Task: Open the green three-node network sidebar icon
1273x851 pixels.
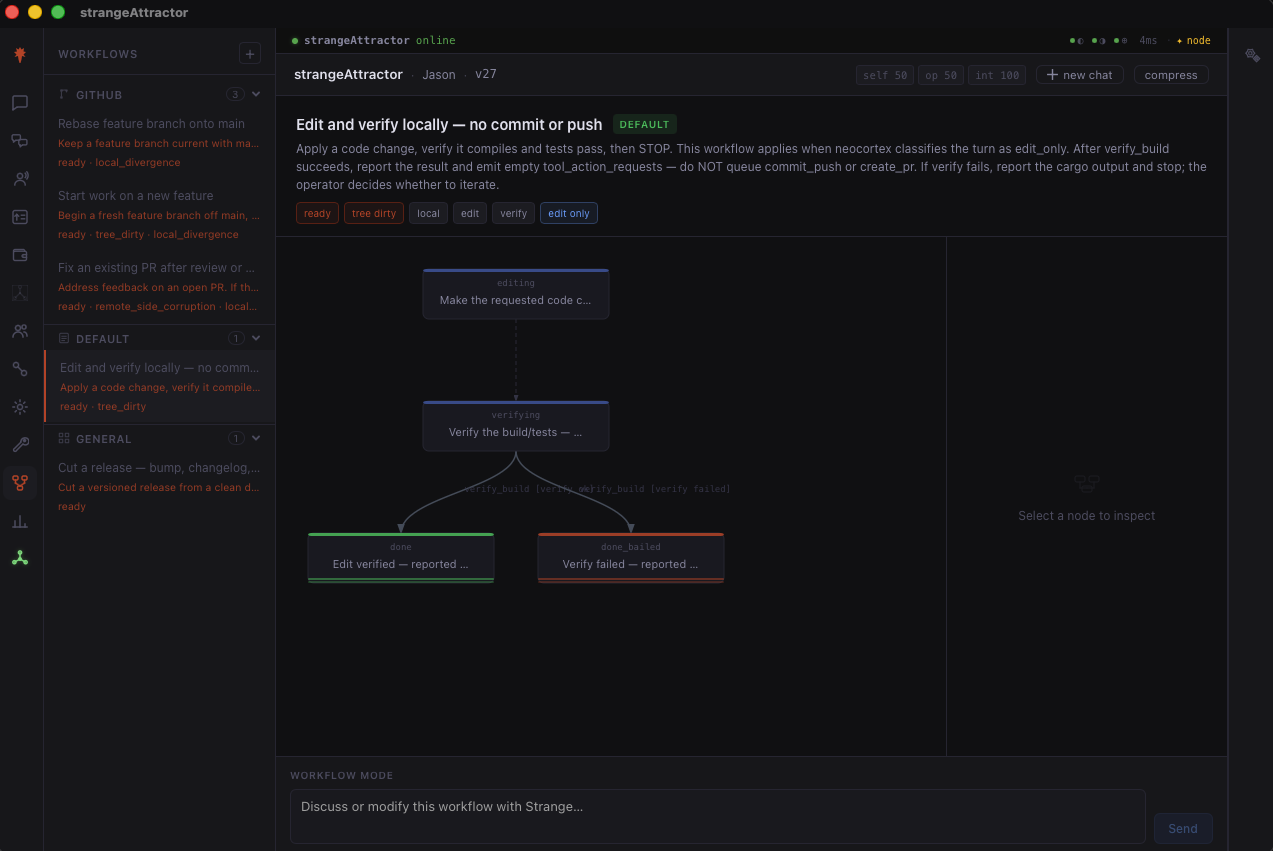Action: pos(20,559)
